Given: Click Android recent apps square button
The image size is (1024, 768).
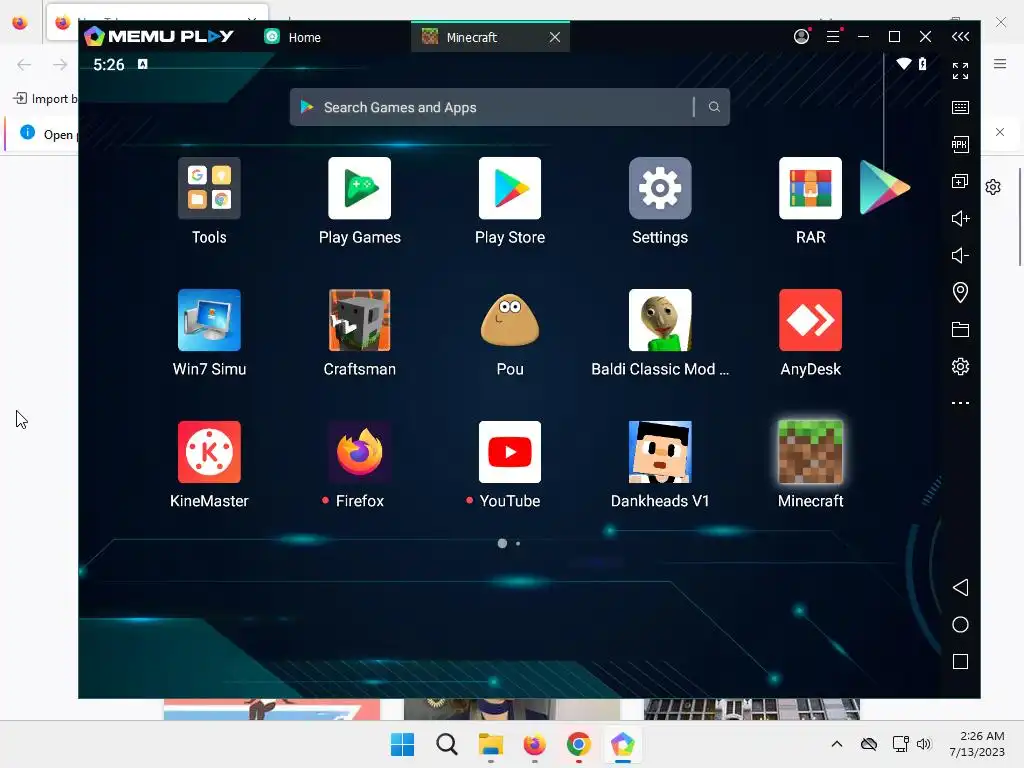Looking at the screenshot, I should point(960,662).
